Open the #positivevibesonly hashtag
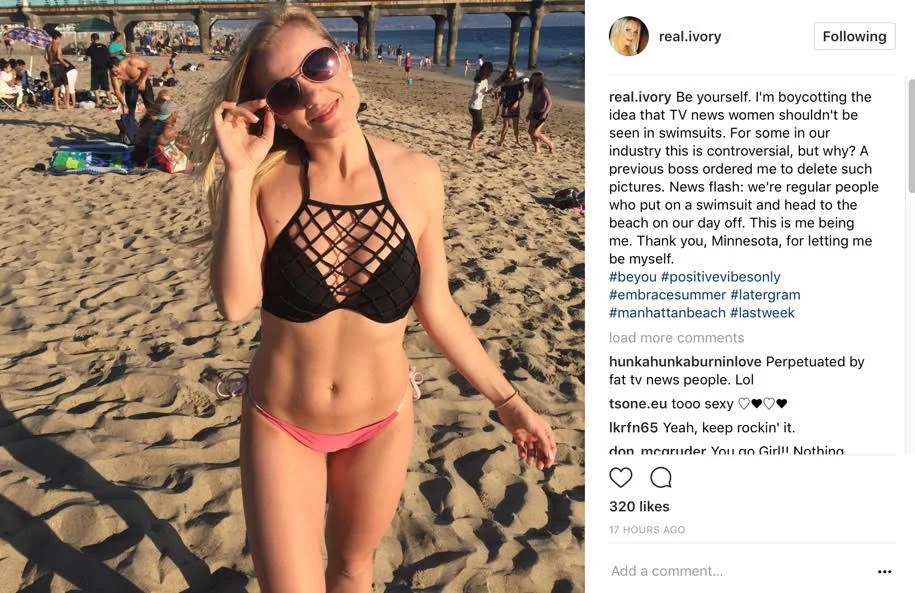915x593 pixels. pyautogui.click(x=720, y=277)
